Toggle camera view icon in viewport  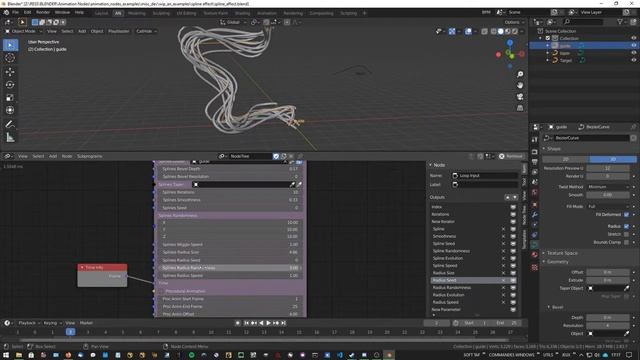coord(520,97)
